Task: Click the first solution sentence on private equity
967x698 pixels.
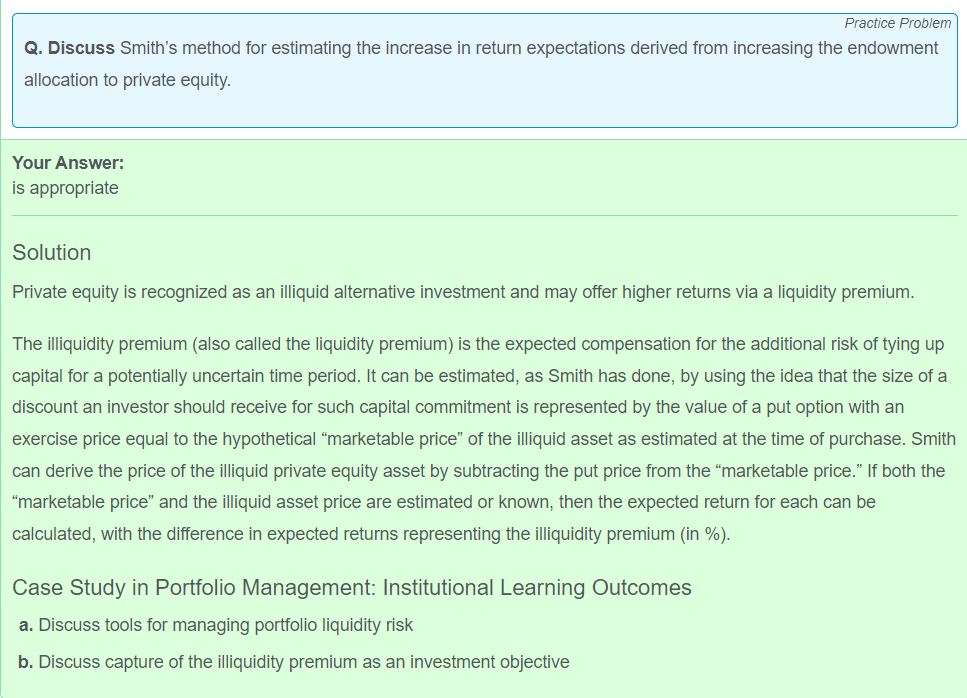Action: pyautogui.click(x=463, y=292)
